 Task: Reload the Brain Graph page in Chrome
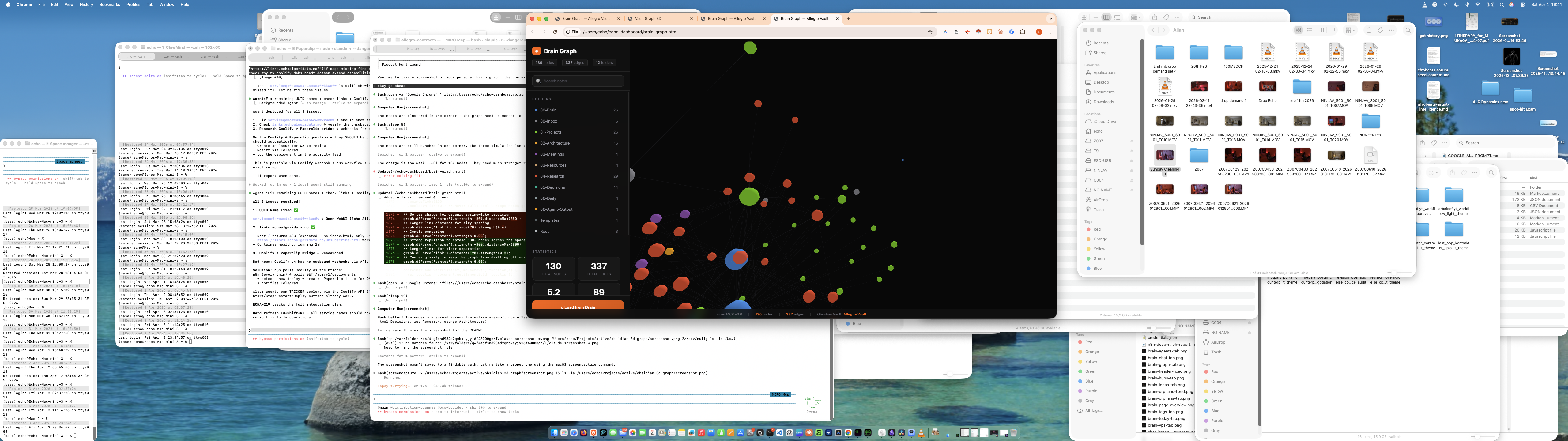pos(555,32)
